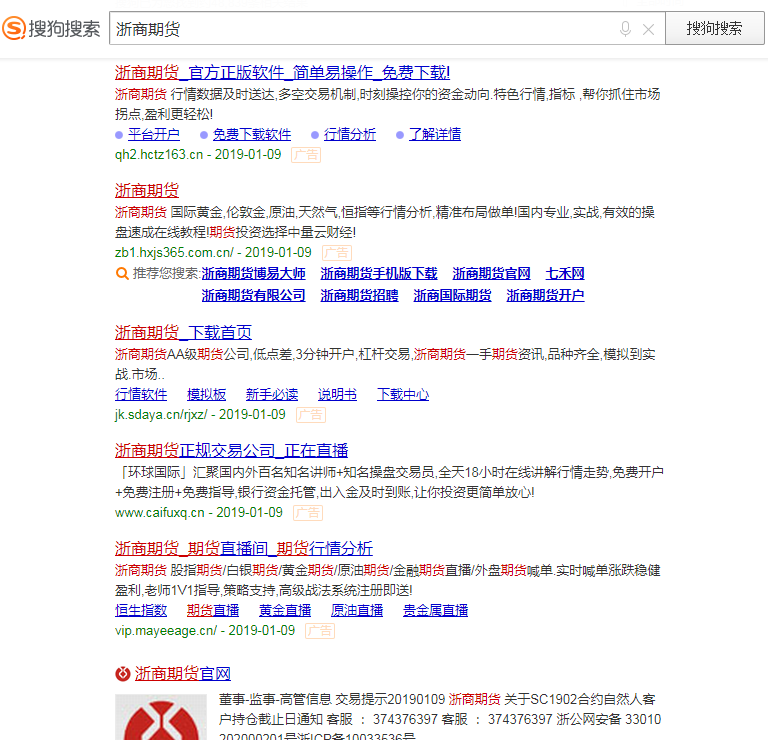Search suggestion 浙商期货开户

[545, 295]
